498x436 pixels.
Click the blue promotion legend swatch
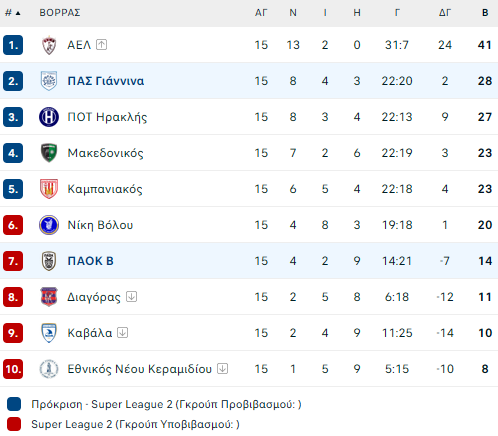pyautogui.click(x=14, y=404)
